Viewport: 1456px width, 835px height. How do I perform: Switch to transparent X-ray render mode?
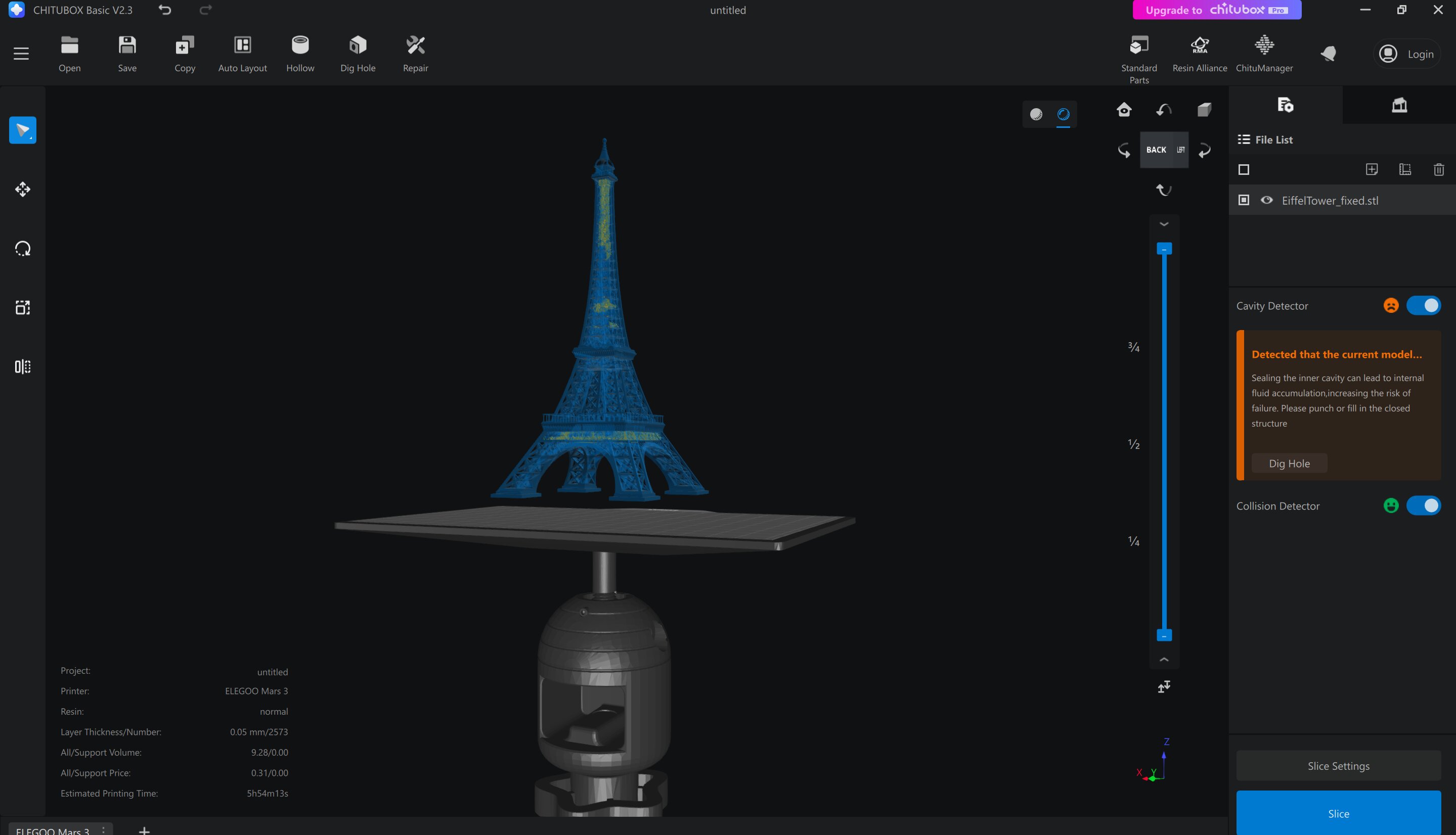[x=1063, y=114]
